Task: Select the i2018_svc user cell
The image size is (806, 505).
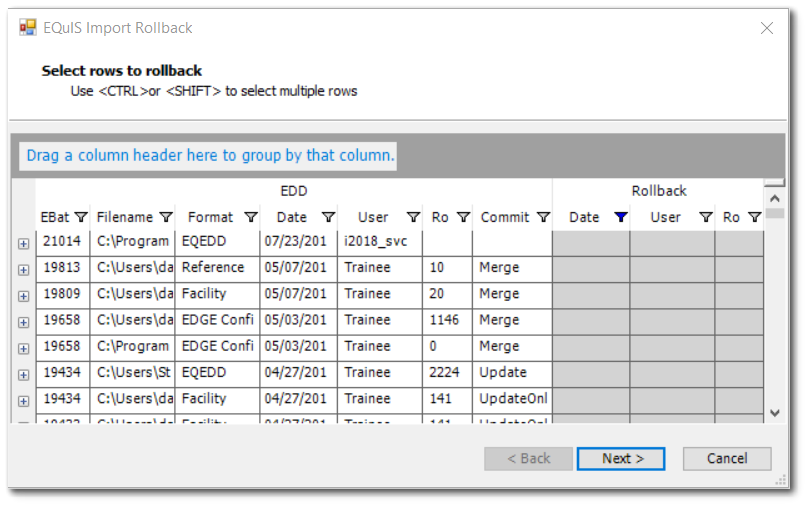Action: click(379, 242)
